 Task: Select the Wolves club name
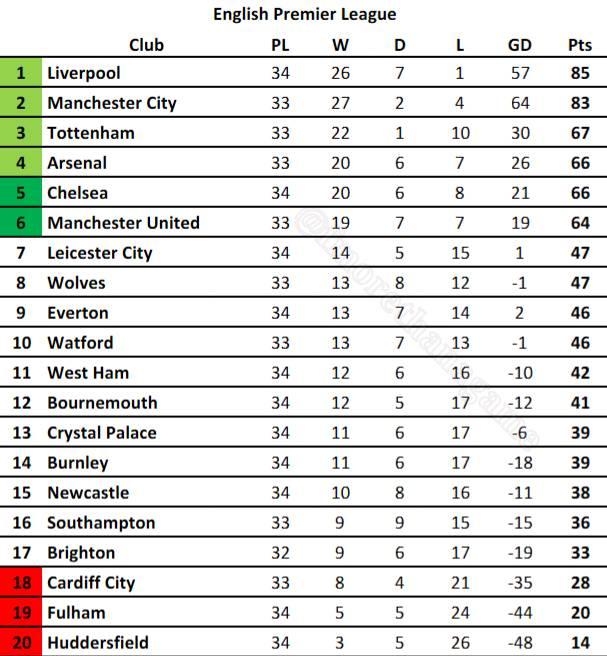(76, 283)
